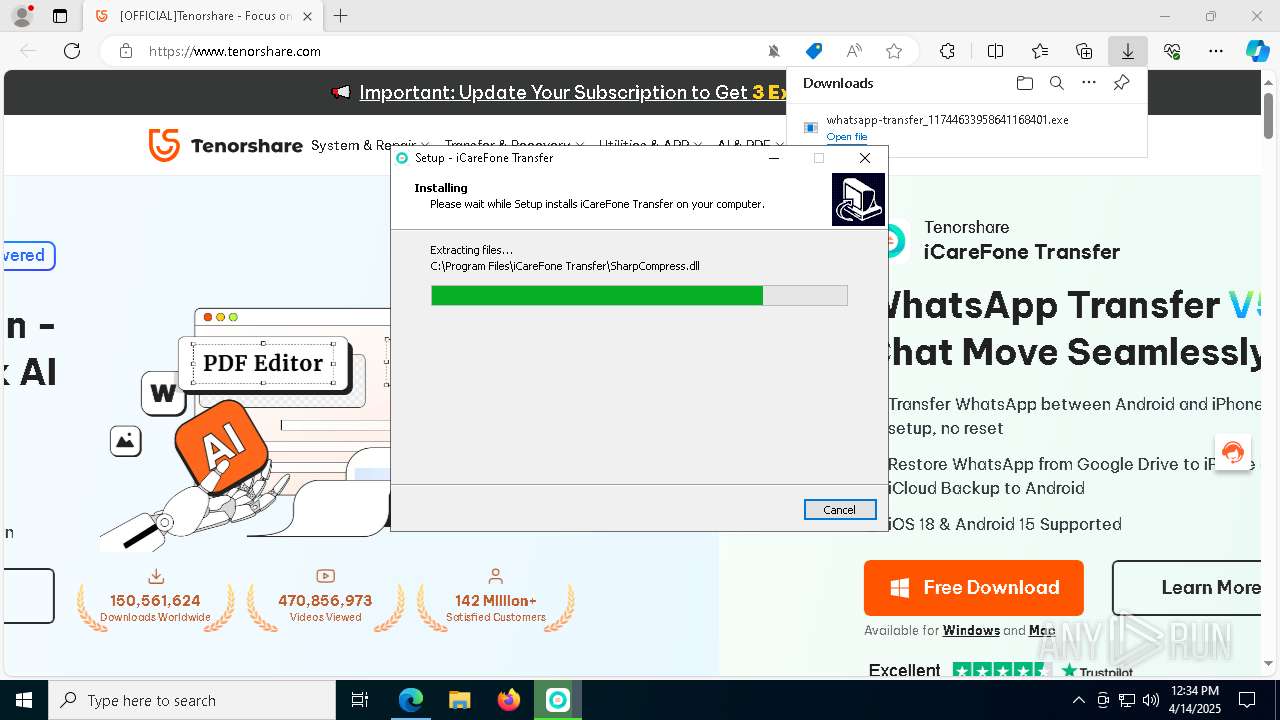Search downloads in Downloads panel
This screenshot has height=720, width=1280.
1056,83
